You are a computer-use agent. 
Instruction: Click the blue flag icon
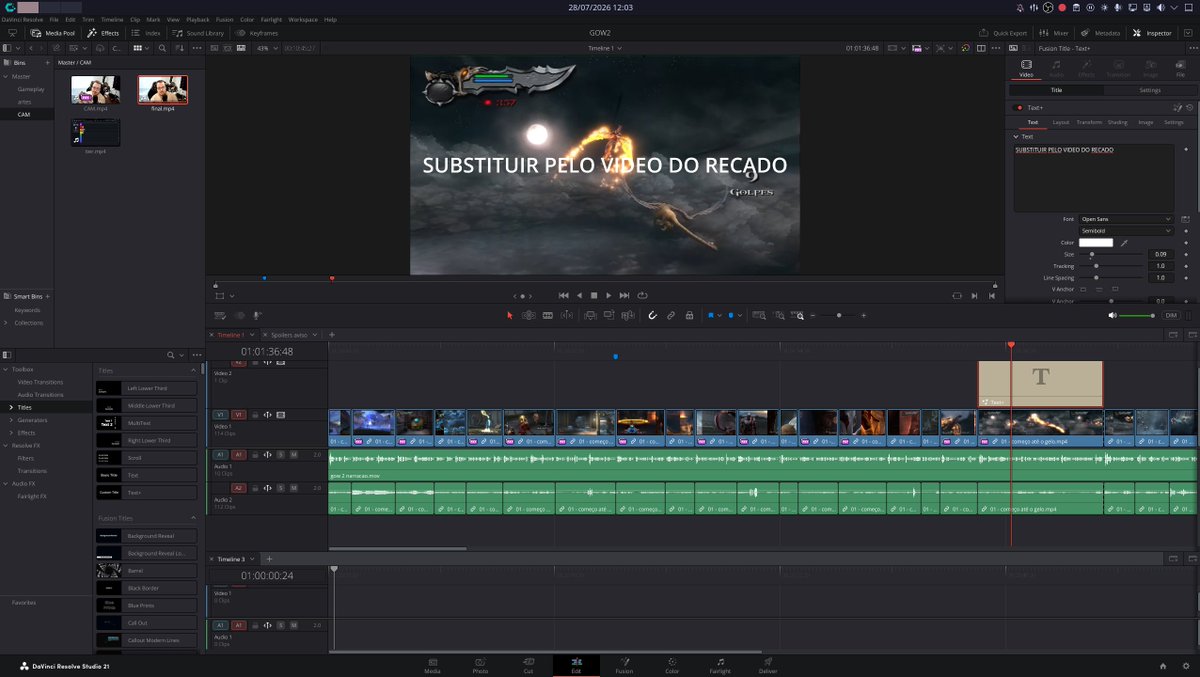(711, 315)
